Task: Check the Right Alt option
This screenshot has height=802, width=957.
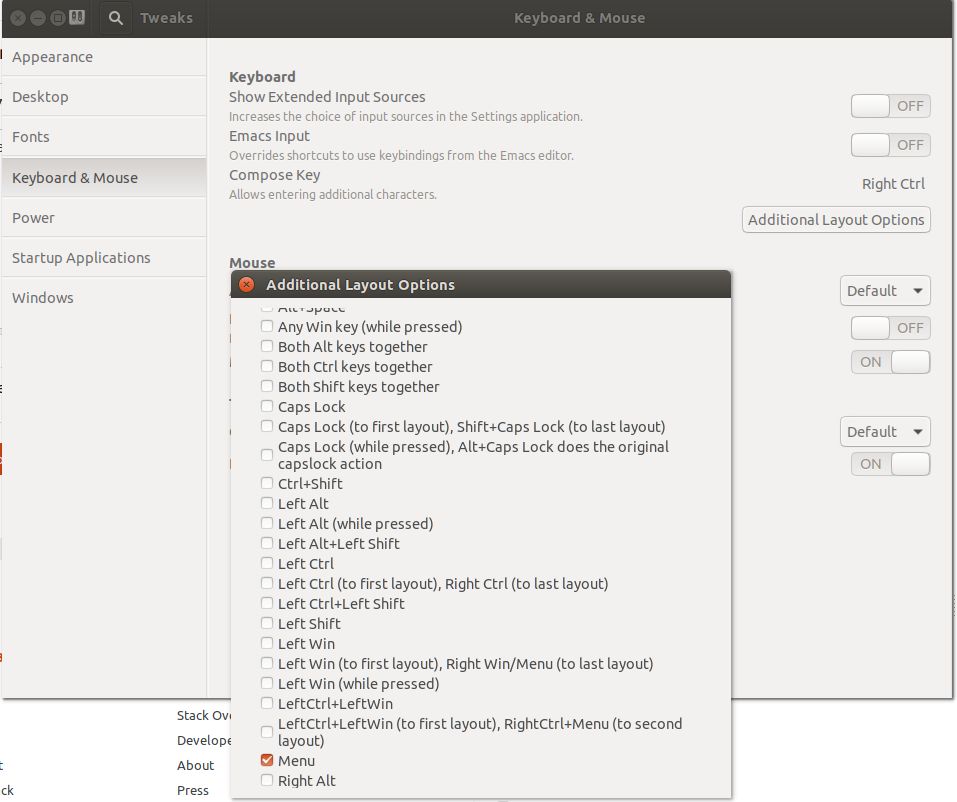Action: (x=267, y=781)
